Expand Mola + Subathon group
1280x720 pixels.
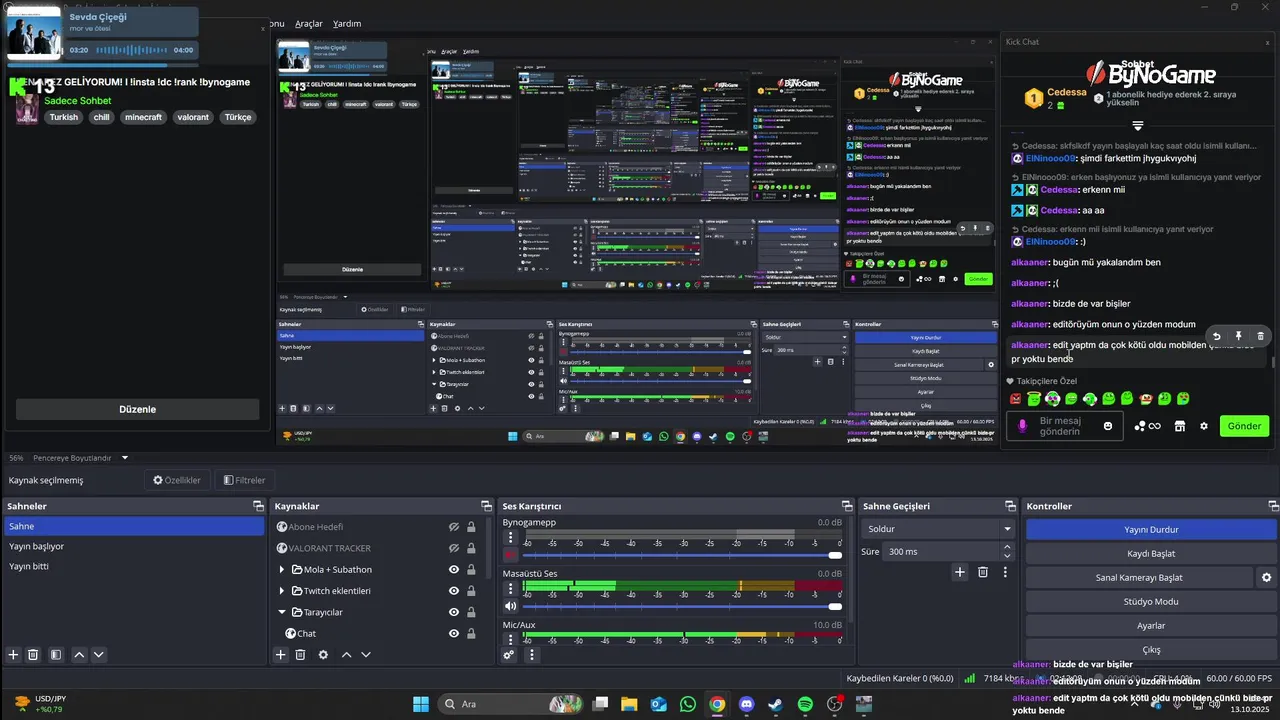pos(282,570)
